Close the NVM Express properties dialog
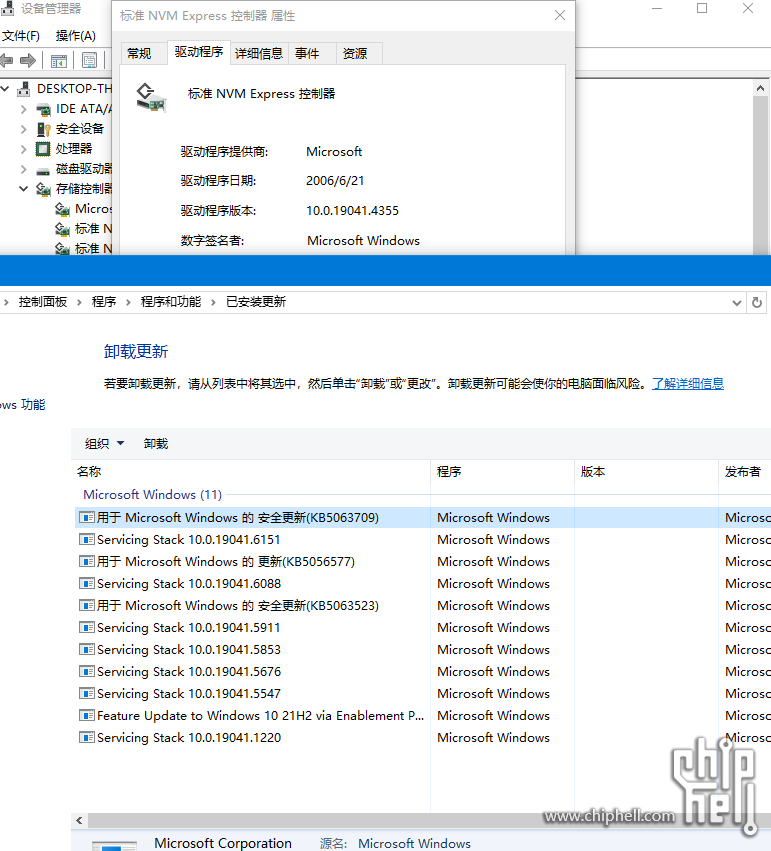Image resolution: width=771 pixels, height=851 pixels. [560, 15]
